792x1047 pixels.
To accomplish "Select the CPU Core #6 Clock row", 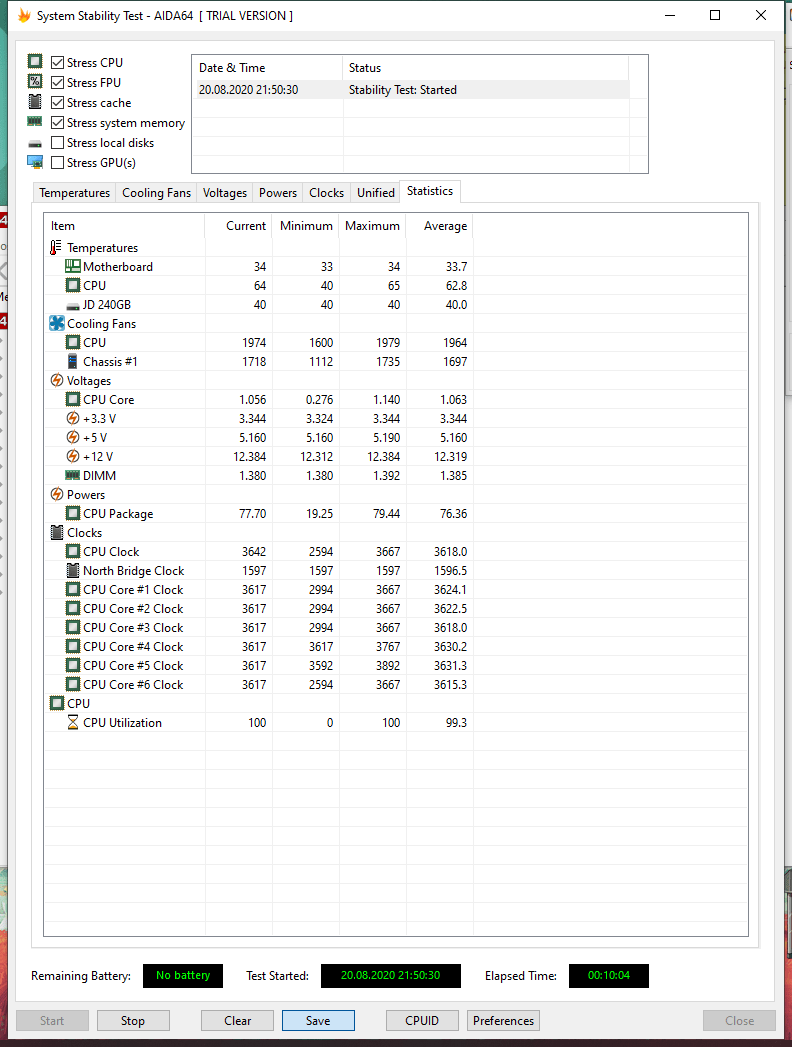I will (258, 684).
